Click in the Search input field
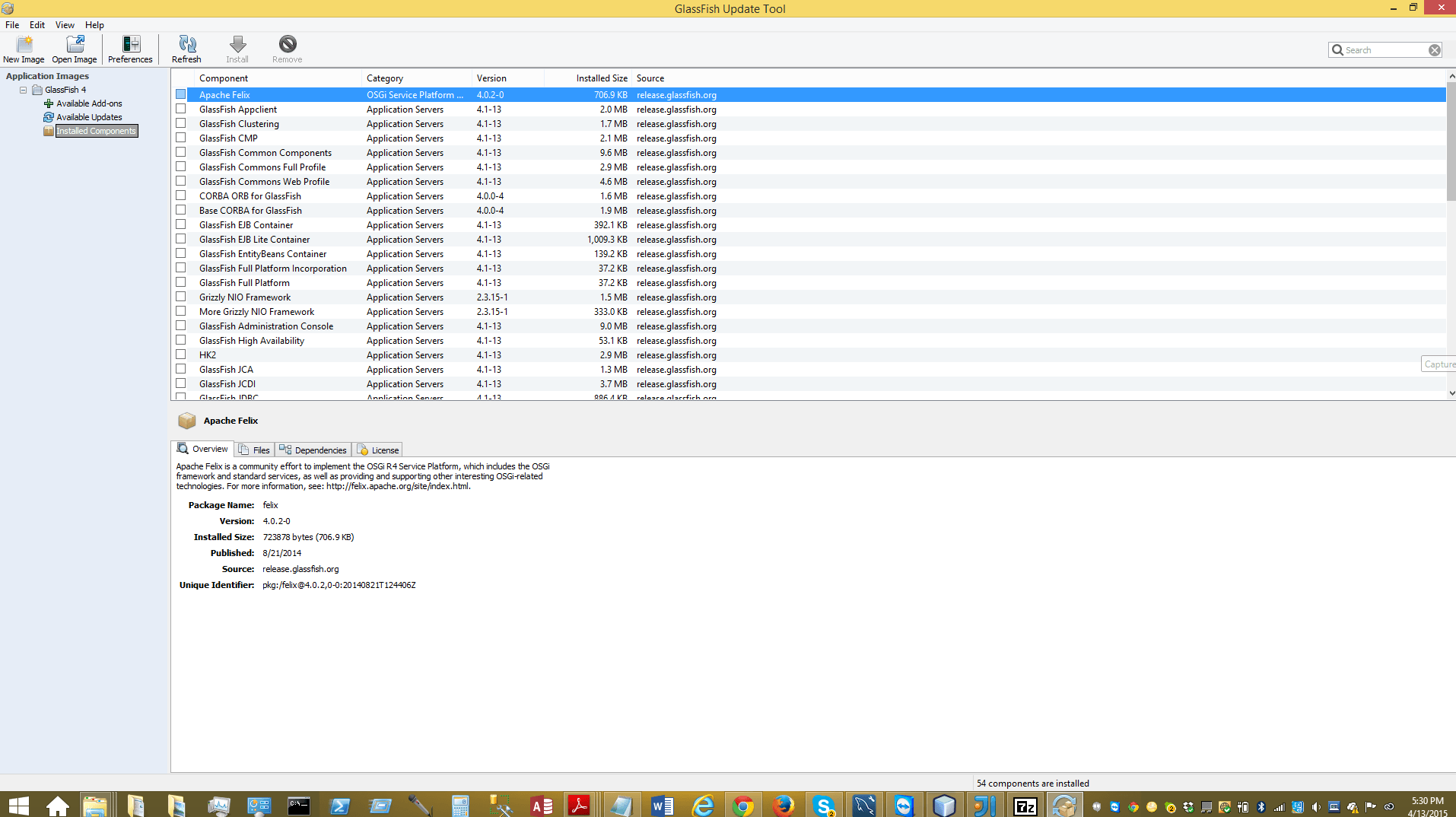 coord(1386,50)
